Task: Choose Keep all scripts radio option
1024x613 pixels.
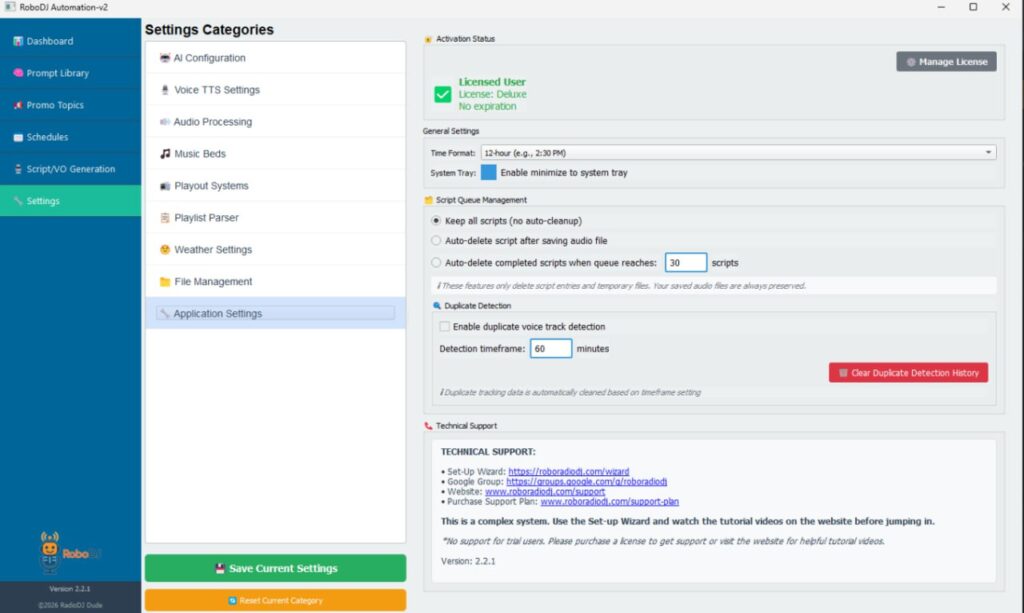Action: (436, 220)
